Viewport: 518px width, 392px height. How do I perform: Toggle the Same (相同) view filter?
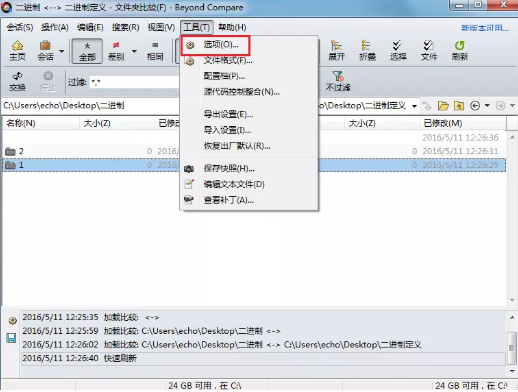(155, 51)
